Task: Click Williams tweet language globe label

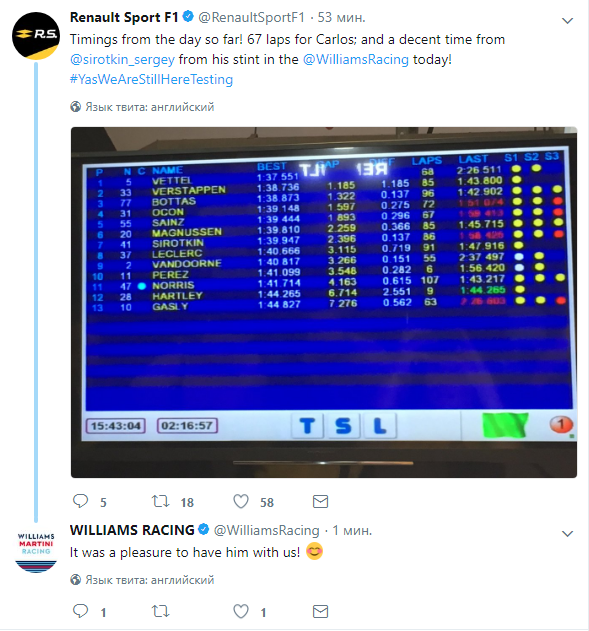Action: point(142,580)
